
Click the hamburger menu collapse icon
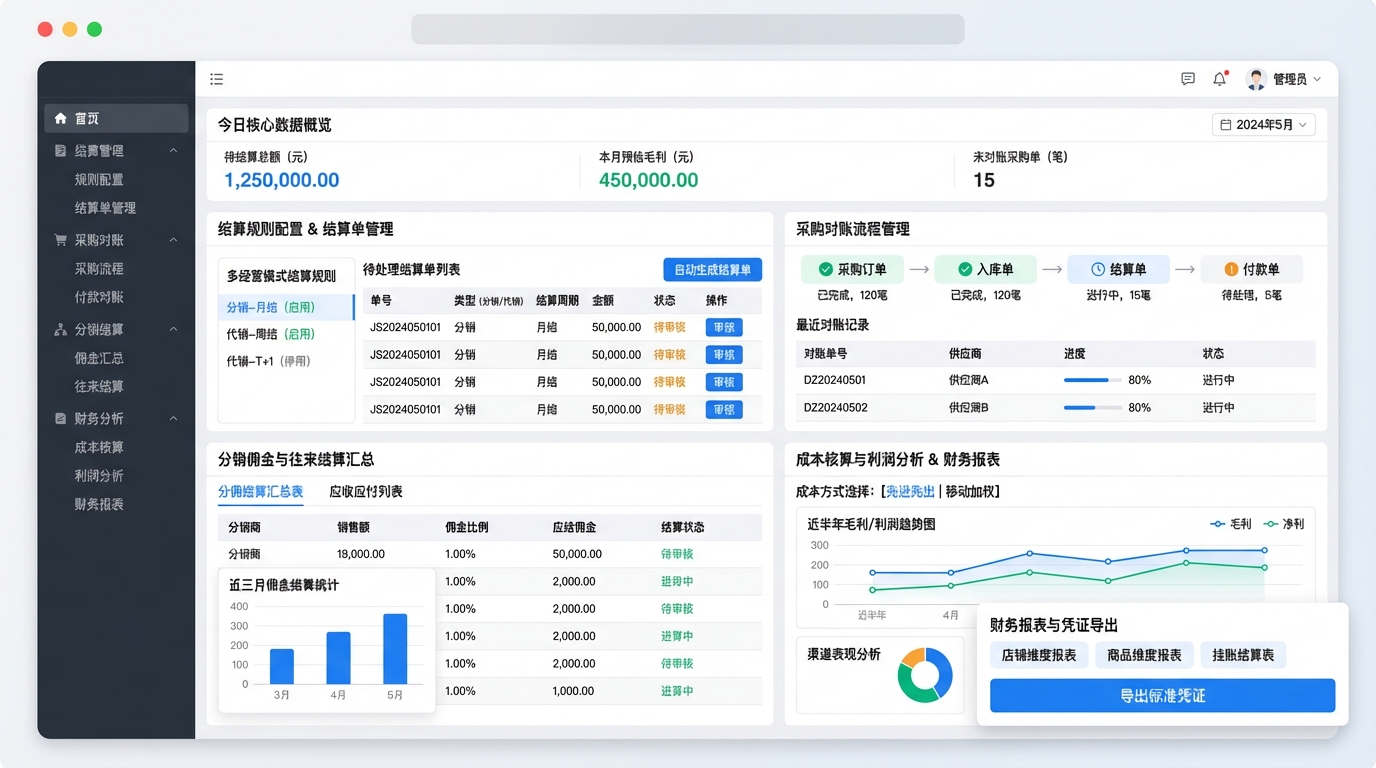tap(216, 79)
